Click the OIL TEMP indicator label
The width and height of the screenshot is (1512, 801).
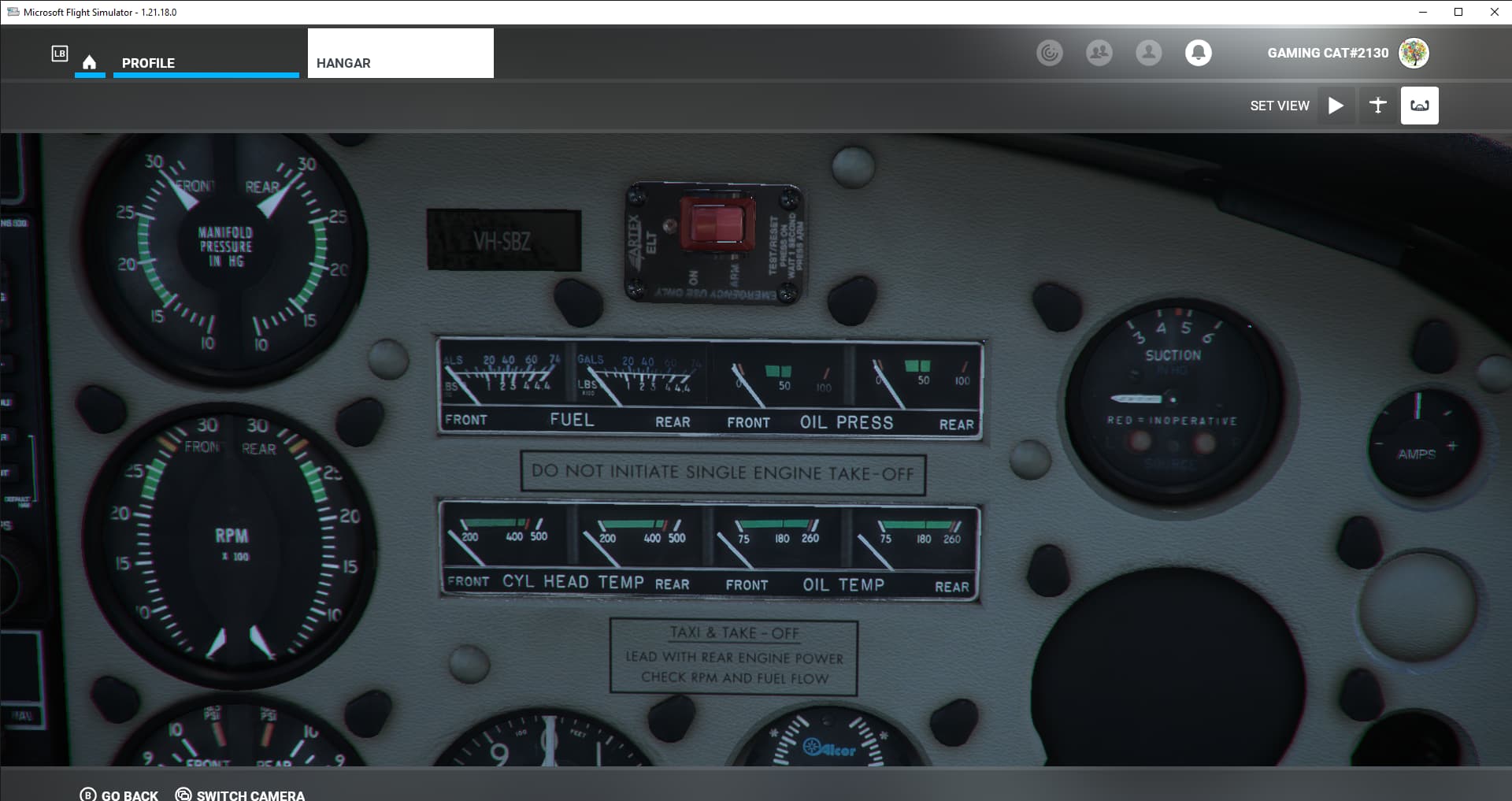pos(843,584)
